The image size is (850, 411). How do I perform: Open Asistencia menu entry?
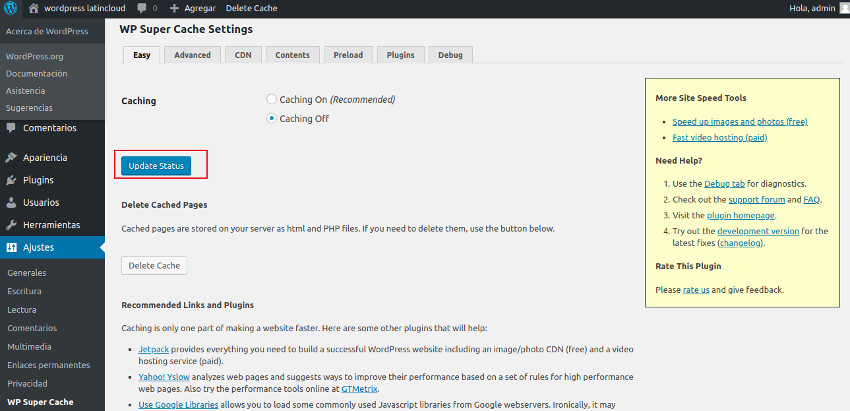point(25,91)
